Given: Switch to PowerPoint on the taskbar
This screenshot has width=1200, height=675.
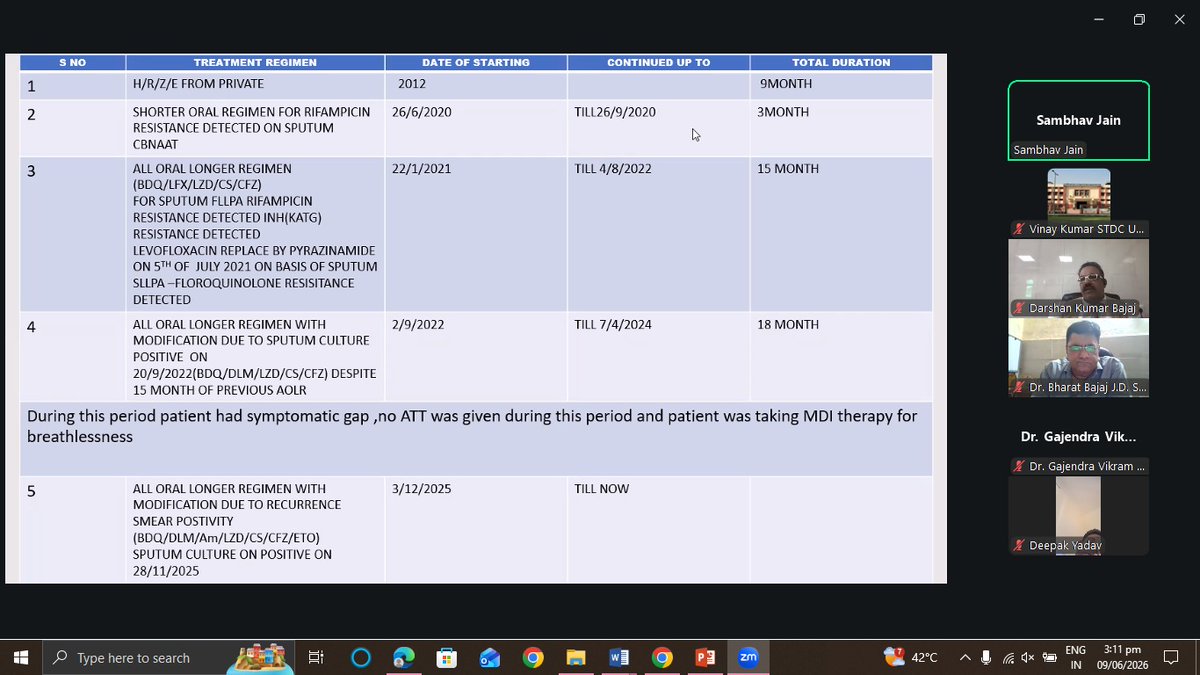Looking at the screenshot, I should (705, 657).
